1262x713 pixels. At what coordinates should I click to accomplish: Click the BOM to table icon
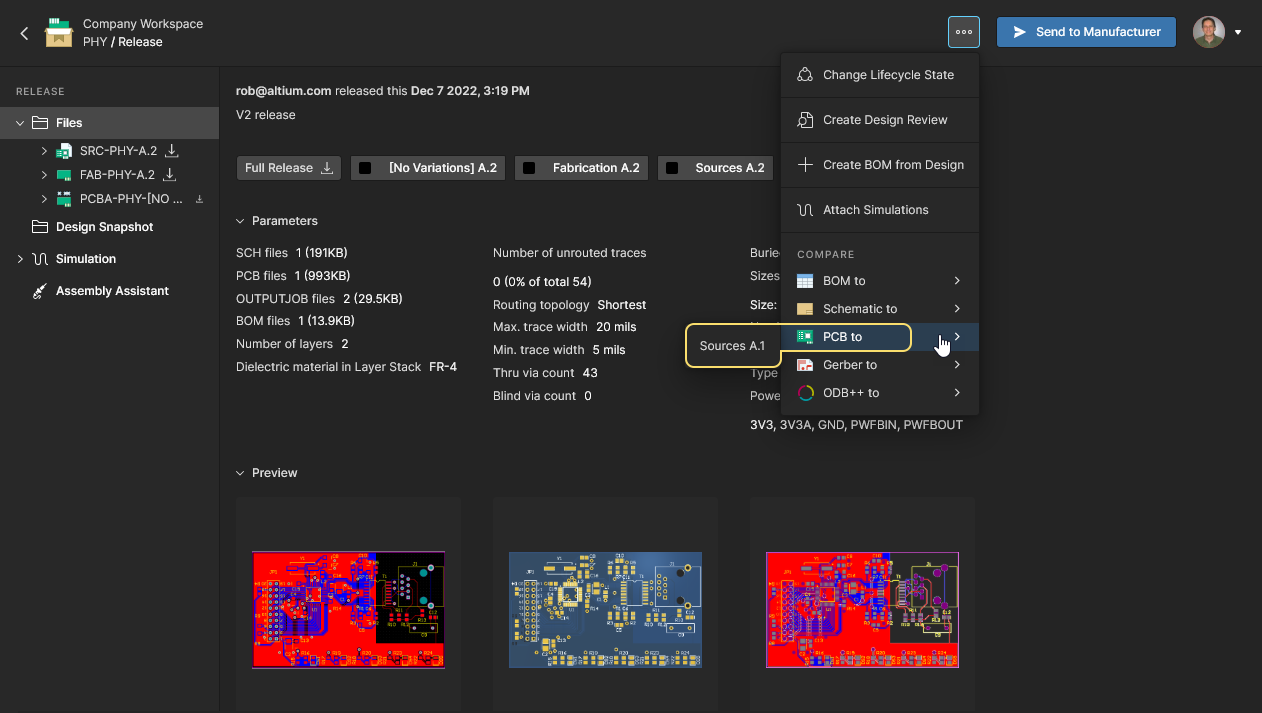805,281
